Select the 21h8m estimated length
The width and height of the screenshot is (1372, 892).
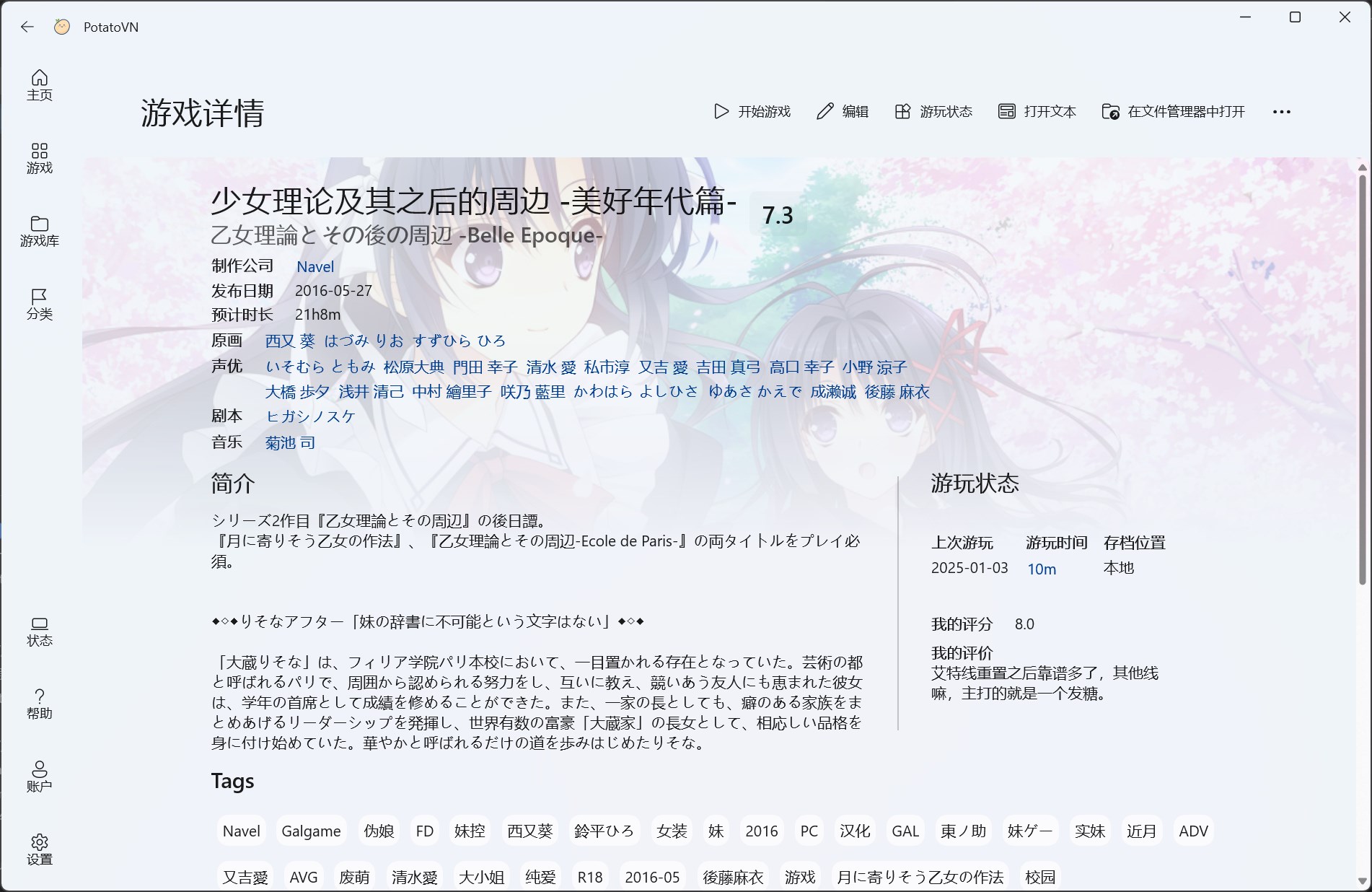318,315
